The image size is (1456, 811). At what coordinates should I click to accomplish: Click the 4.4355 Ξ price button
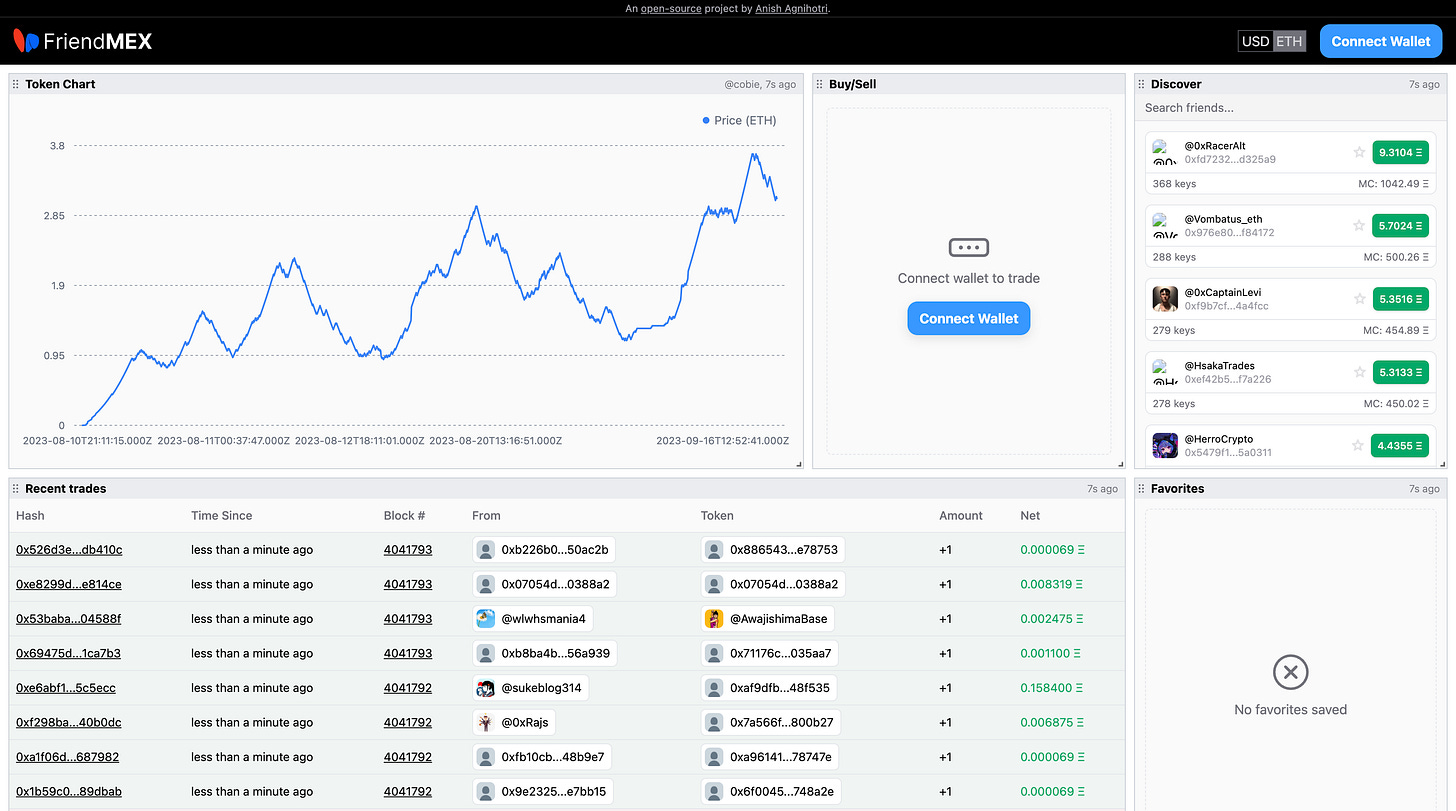[1401, 445]
